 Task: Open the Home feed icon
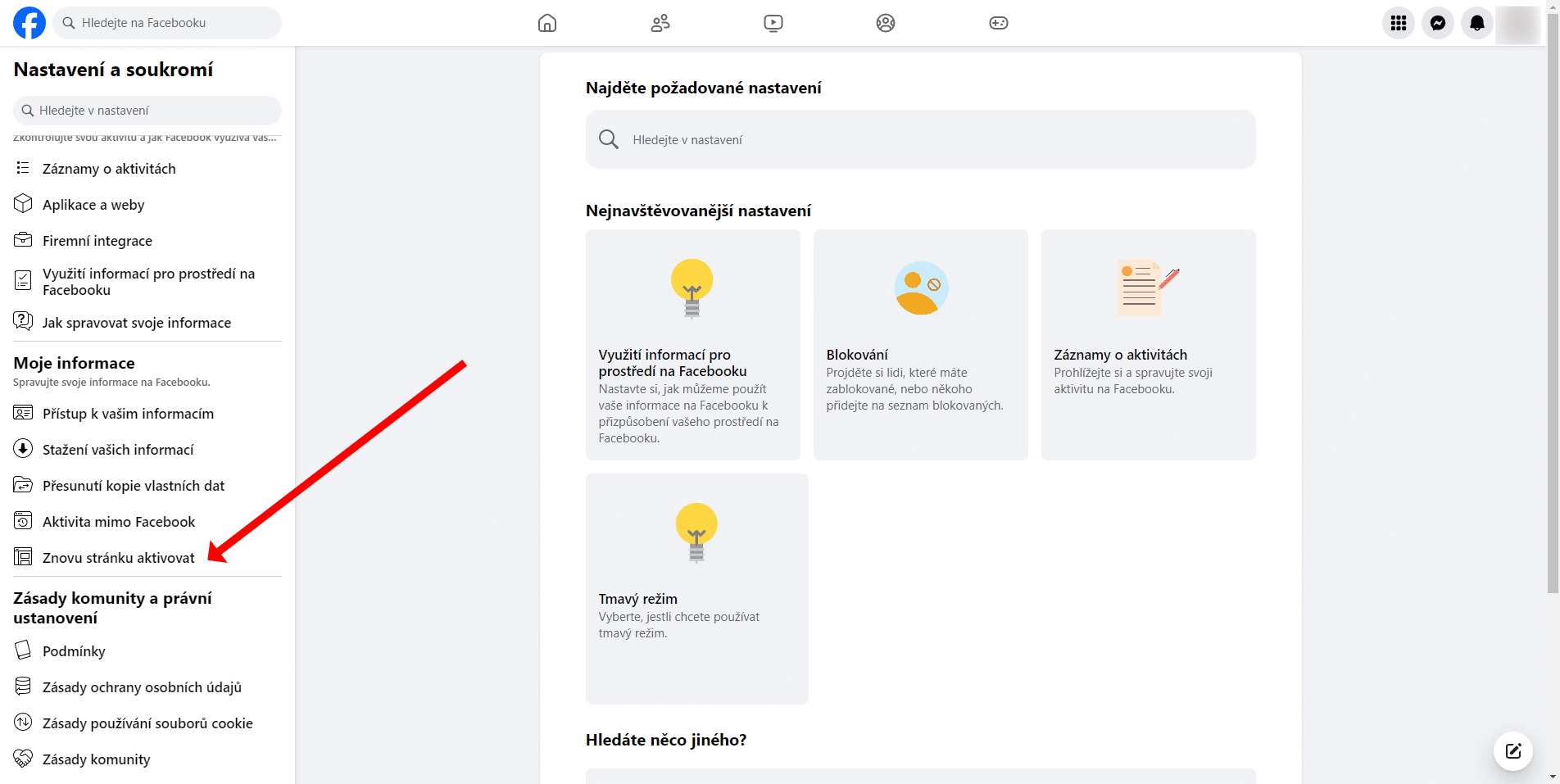coord(547,22)
